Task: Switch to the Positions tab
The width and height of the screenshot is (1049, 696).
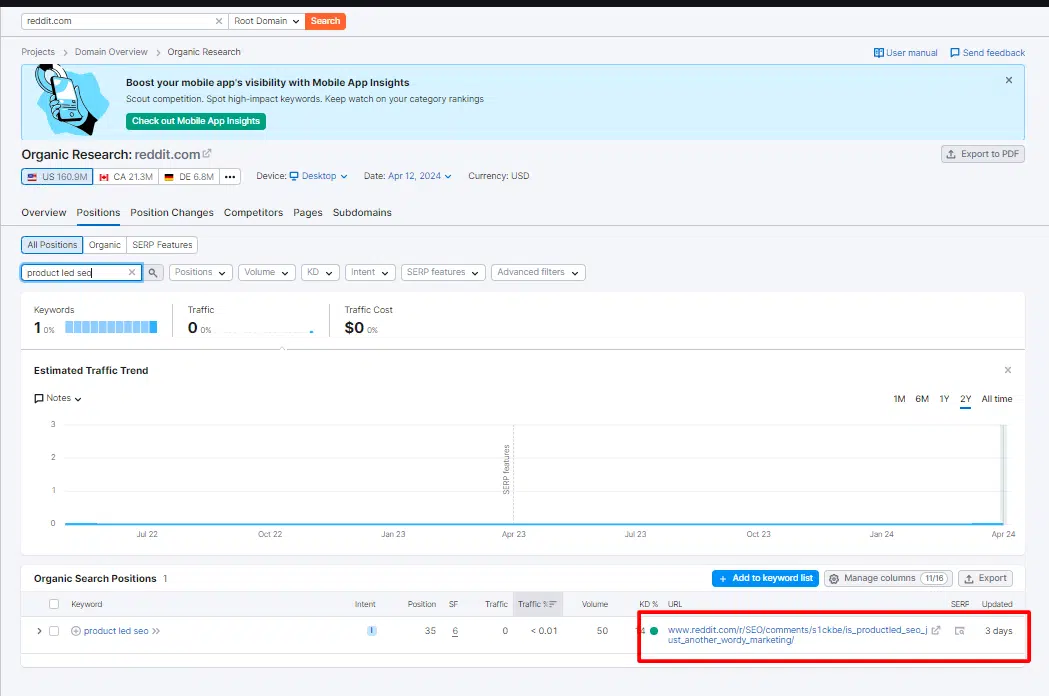Action: [98, 213]
